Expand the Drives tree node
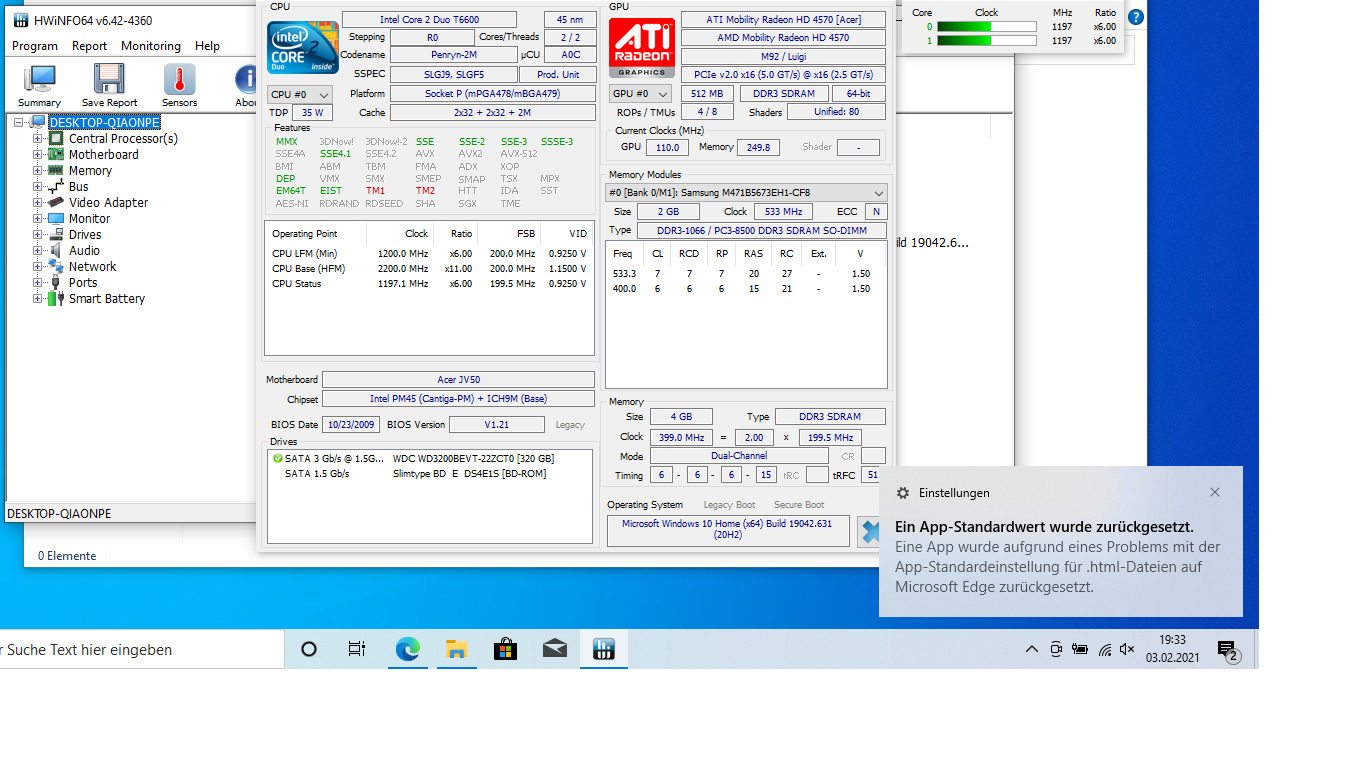The width and height of the screenshot is (1366, 768). tap(38, 235)
